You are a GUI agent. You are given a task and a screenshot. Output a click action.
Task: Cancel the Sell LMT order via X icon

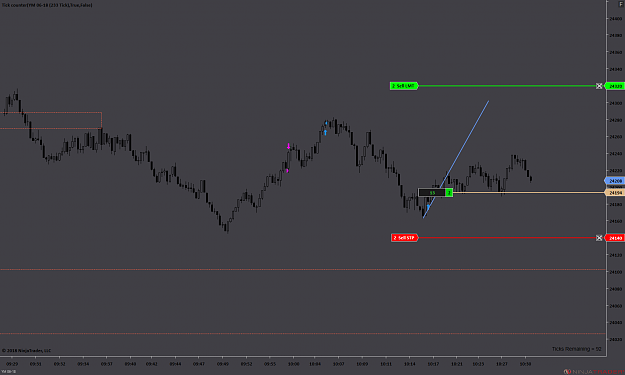point(599,86)
